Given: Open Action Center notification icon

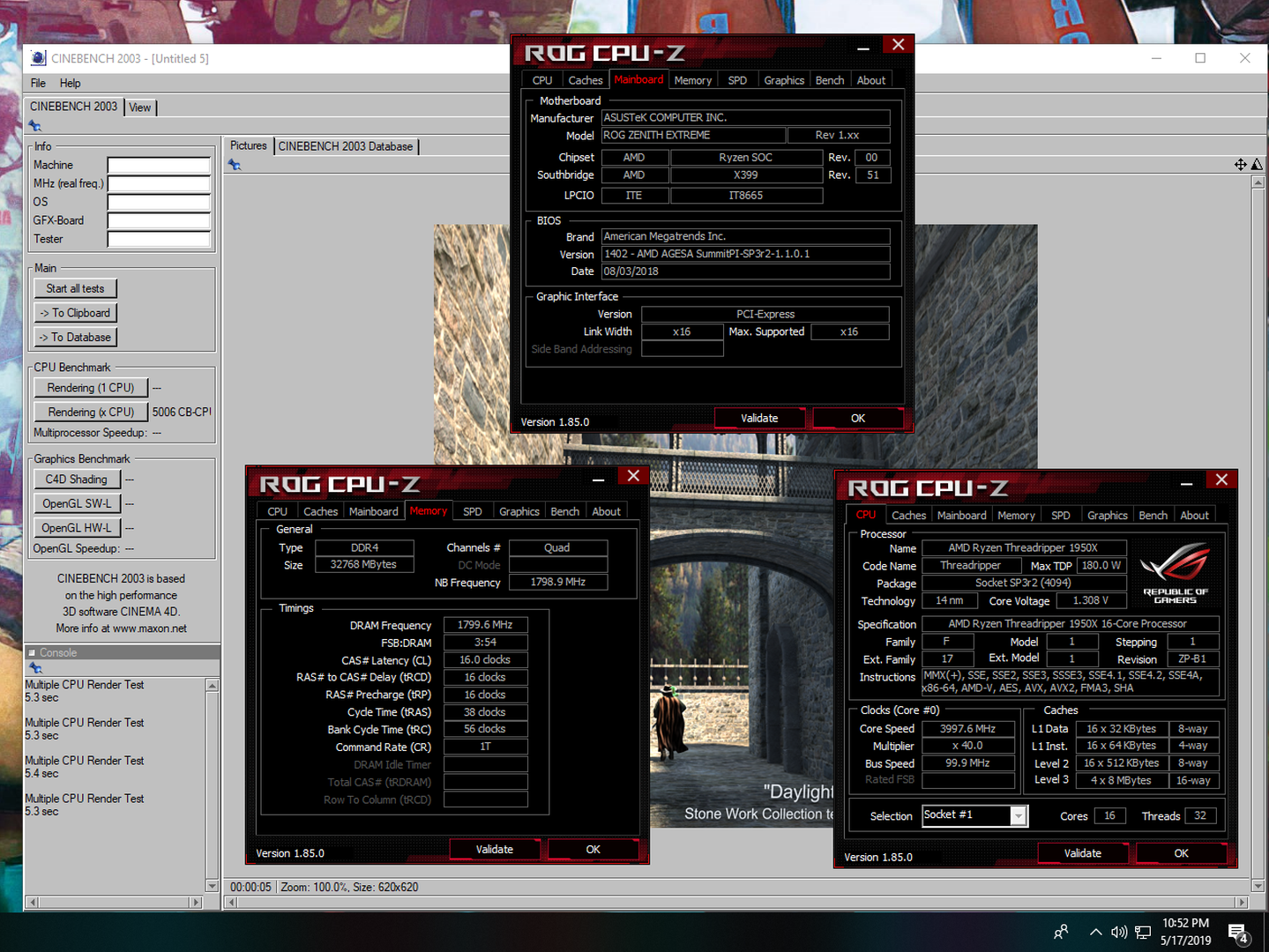Looking at the screenshot, I should [1238, 933].
